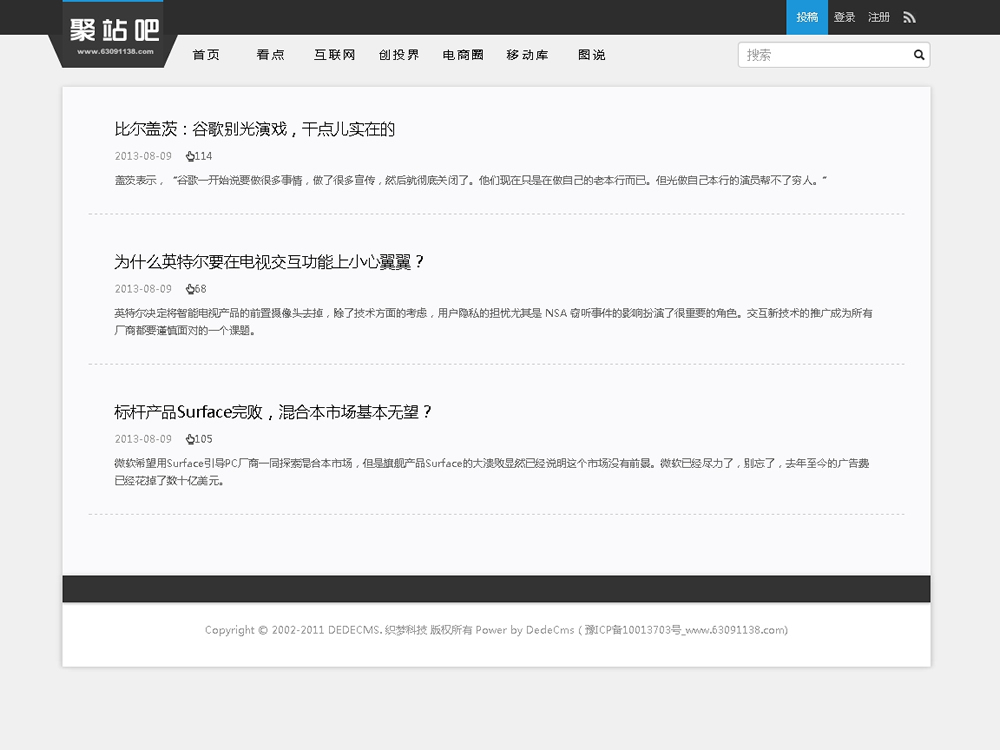Click date 2013-08-09 under 比尔盖茨 article

(x=143, y=156)
